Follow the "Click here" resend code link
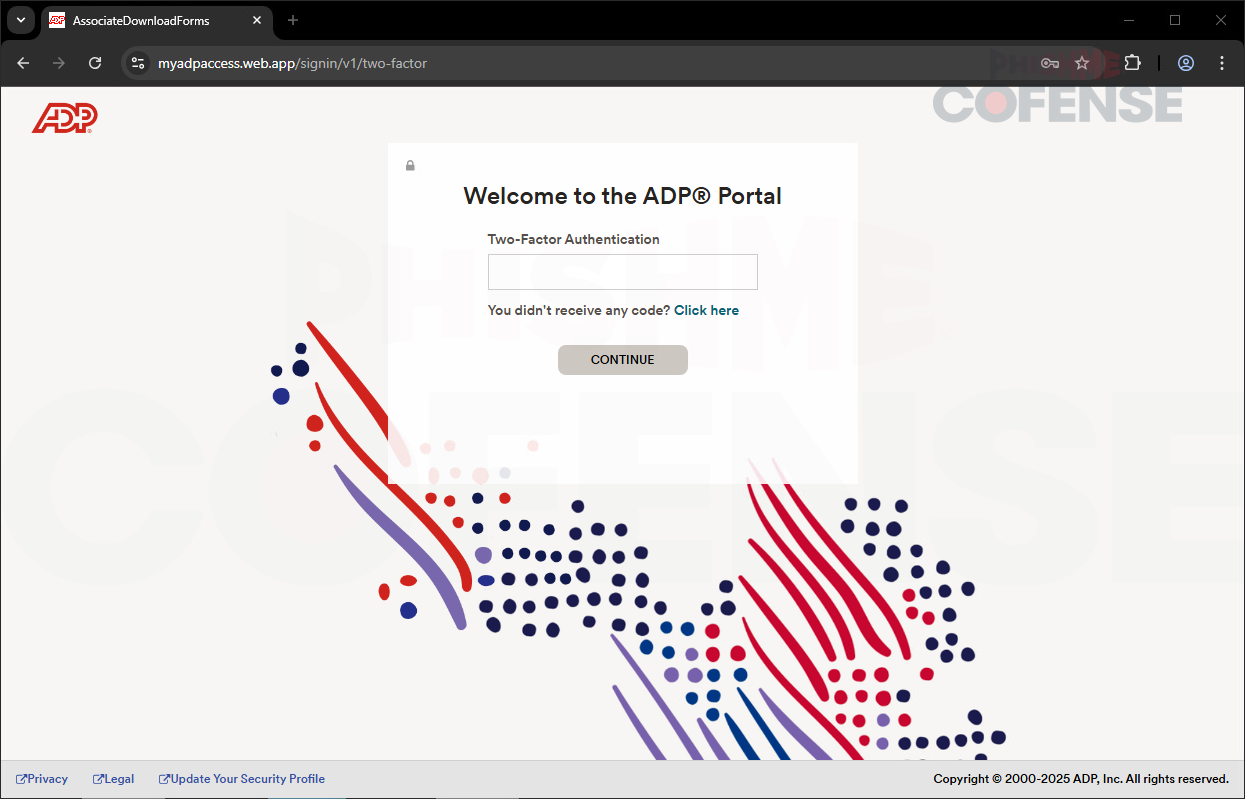The width and height of the screenshot is (1245, 799). pyautogui.click(x=706, y=311)
